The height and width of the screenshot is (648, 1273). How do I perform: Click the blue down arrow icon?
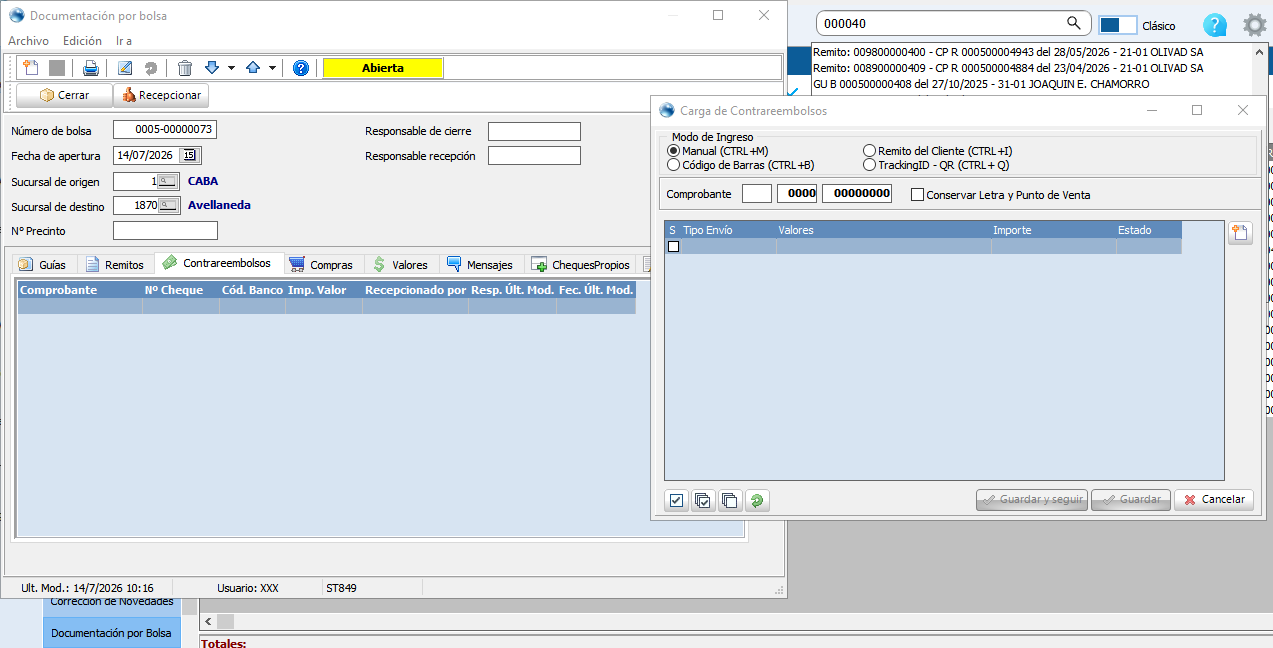[211, 68]
